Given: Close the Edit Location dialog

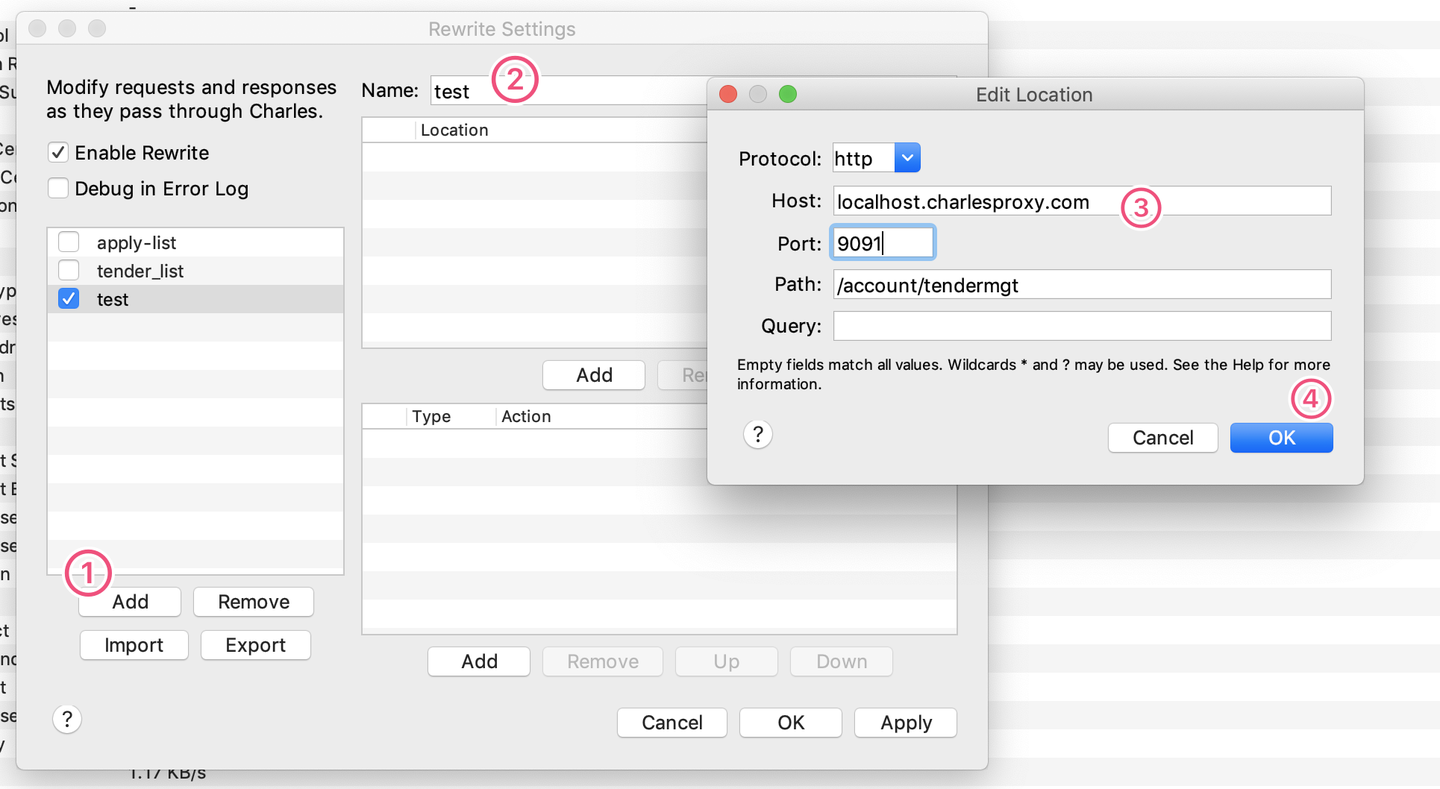Looking at the screenshot, I should (x=728, y=94).
